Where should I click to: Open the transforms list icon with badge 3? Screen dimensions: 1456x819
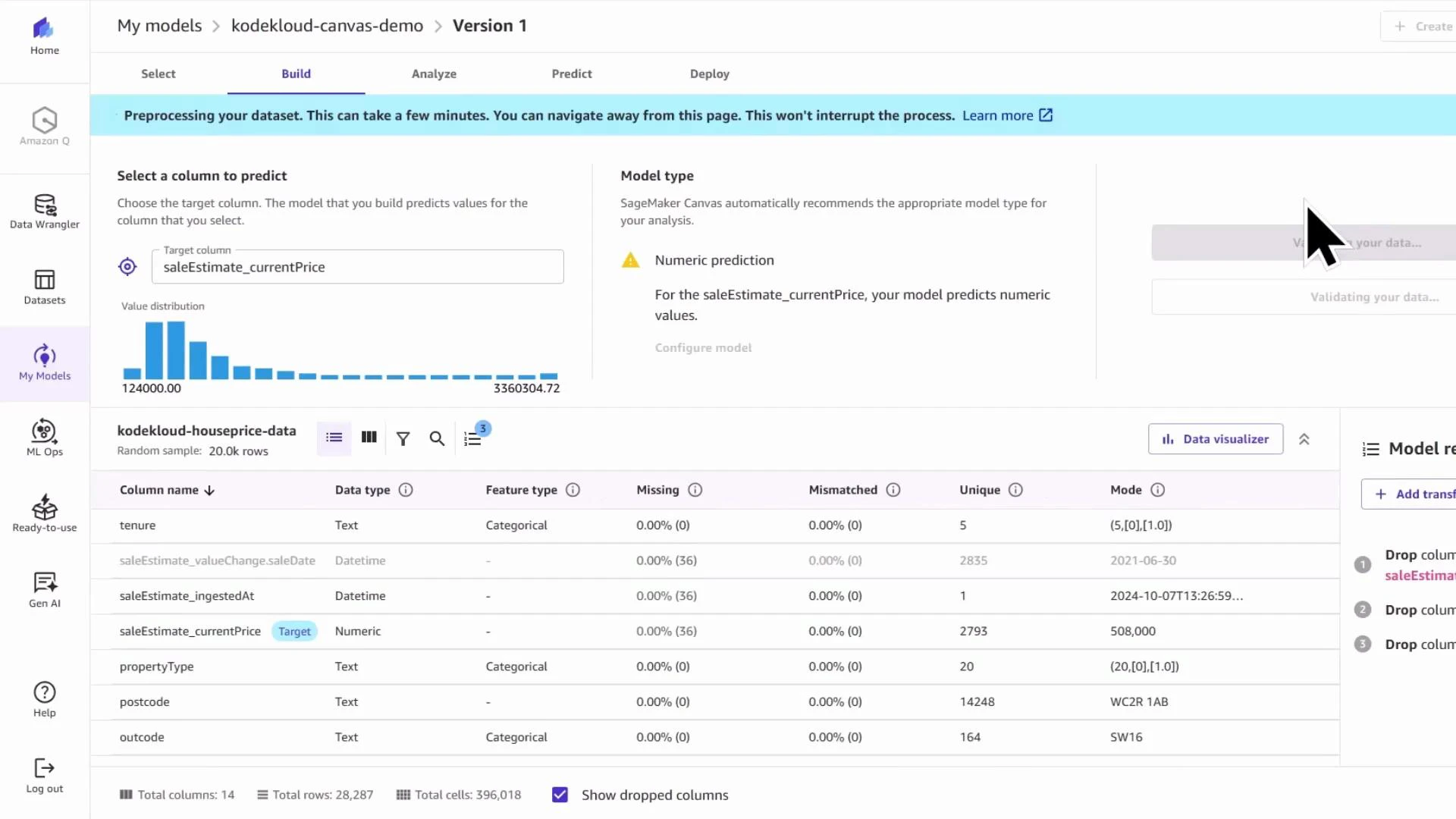[x=474, y=438]
